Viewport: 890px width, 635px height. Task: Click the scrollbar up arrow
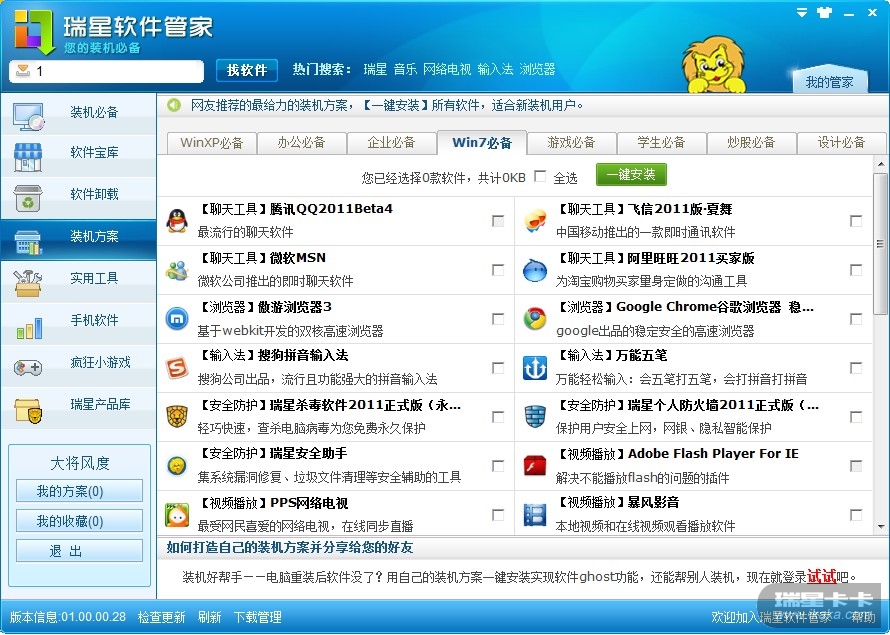(x=880, y=165)
